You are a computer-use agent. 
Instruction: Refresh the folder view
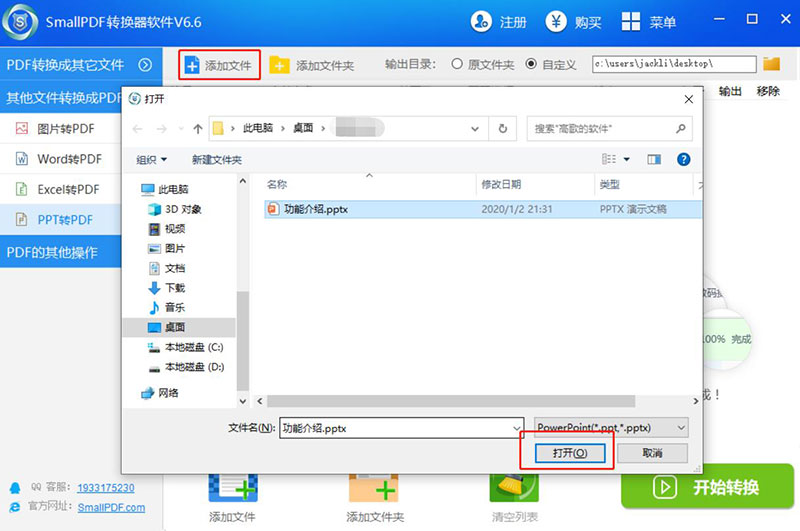click(x=503, y=129)
